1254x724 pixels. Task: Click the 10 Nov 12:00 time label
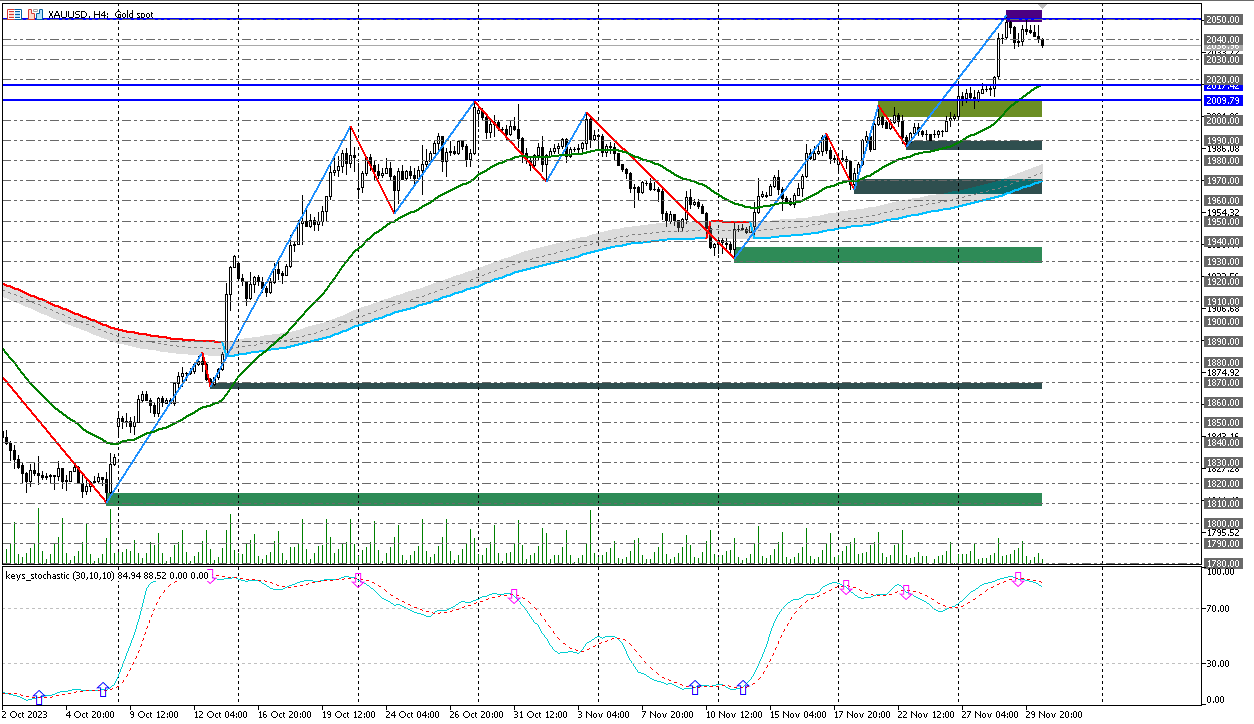(x=733, y=715)
